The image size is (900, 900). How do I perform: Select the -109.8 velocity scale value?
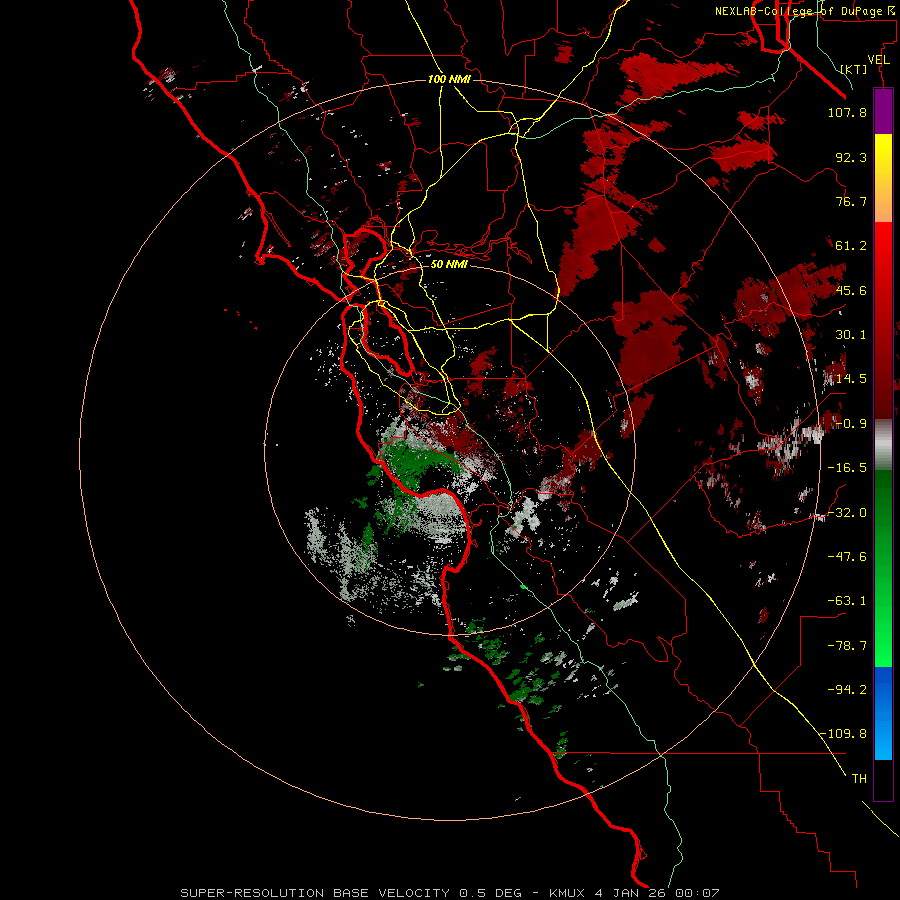(844, 734)
